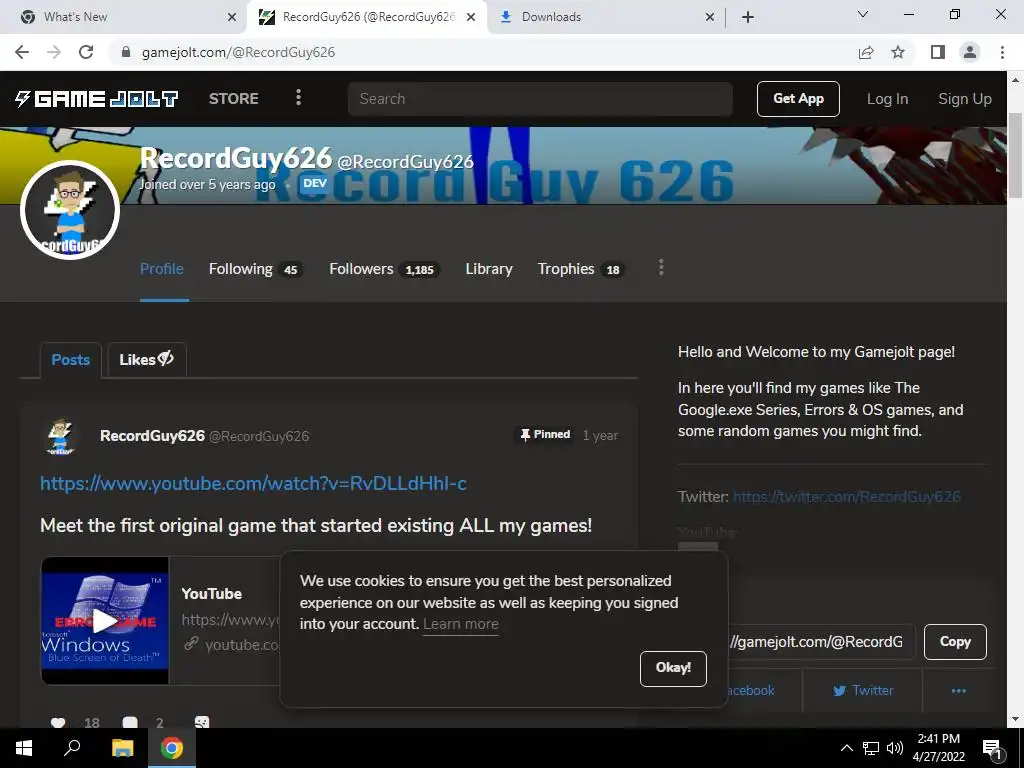This screenshot has height=768, width=1024.
Task: Open a new browser tab
Action: point(748,17)
